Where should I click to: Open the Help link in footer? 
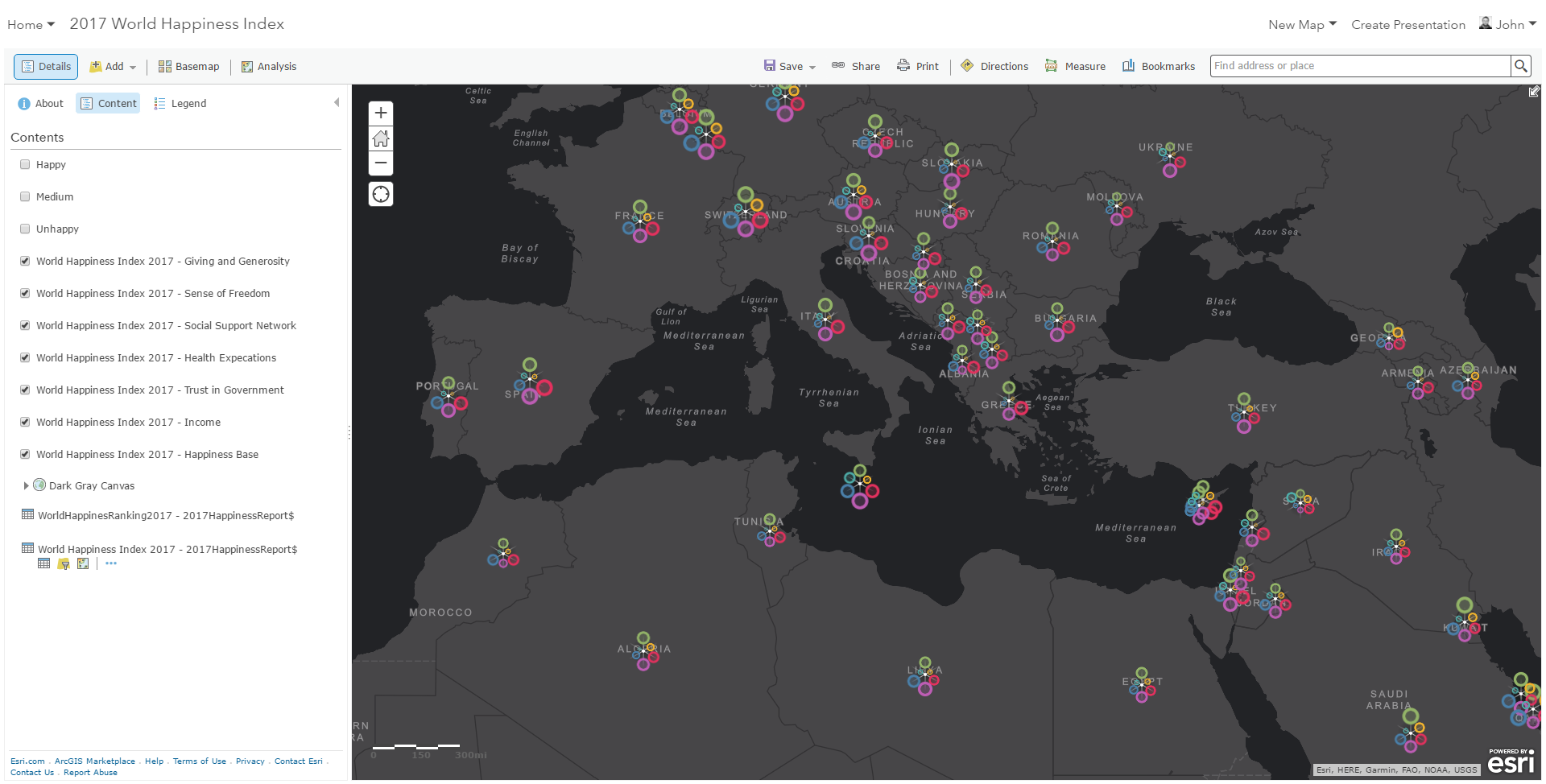coord(154,761)
